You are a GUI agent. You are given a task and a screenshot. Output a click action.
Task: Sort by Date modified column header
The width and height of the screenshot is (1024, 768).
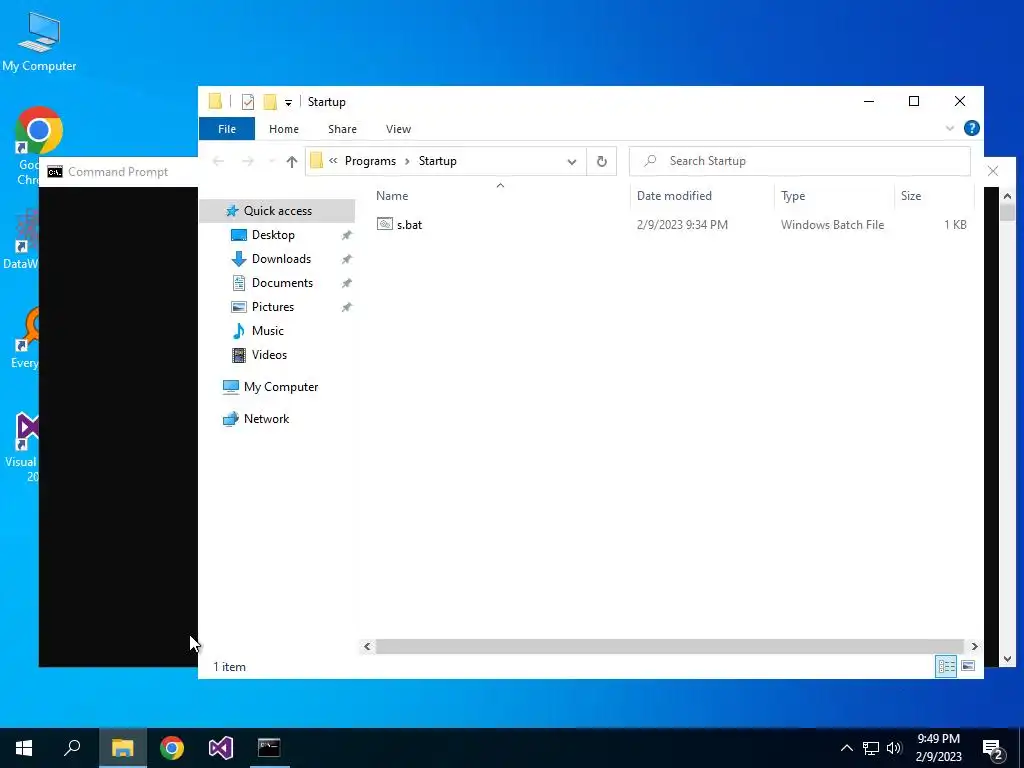coord(674,196)
